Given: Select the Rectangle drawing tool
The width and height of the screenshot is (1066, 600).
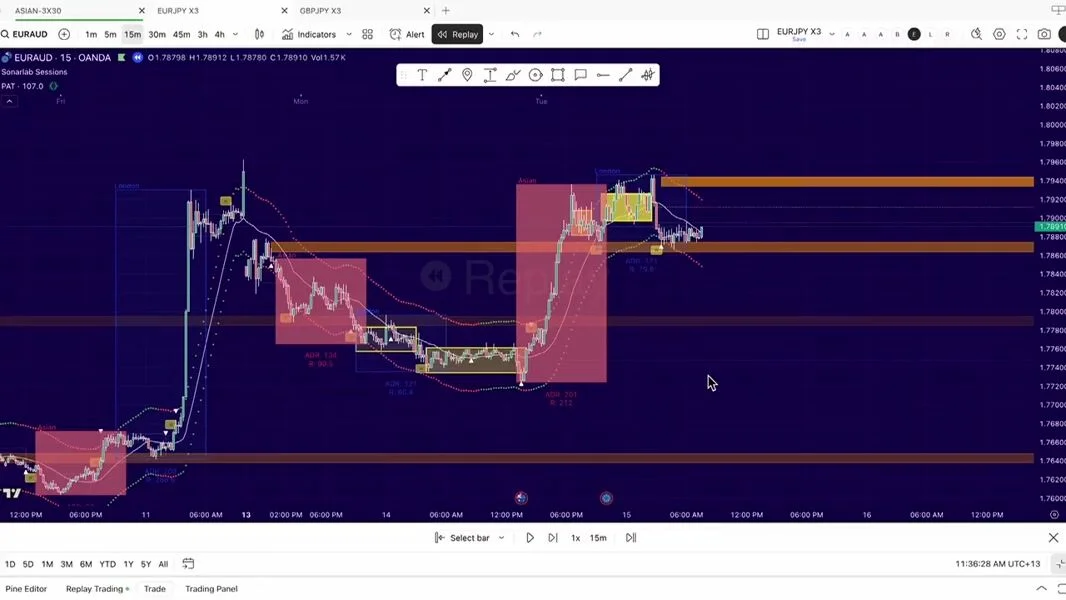Looking at the screenshot, I should 558,75.
